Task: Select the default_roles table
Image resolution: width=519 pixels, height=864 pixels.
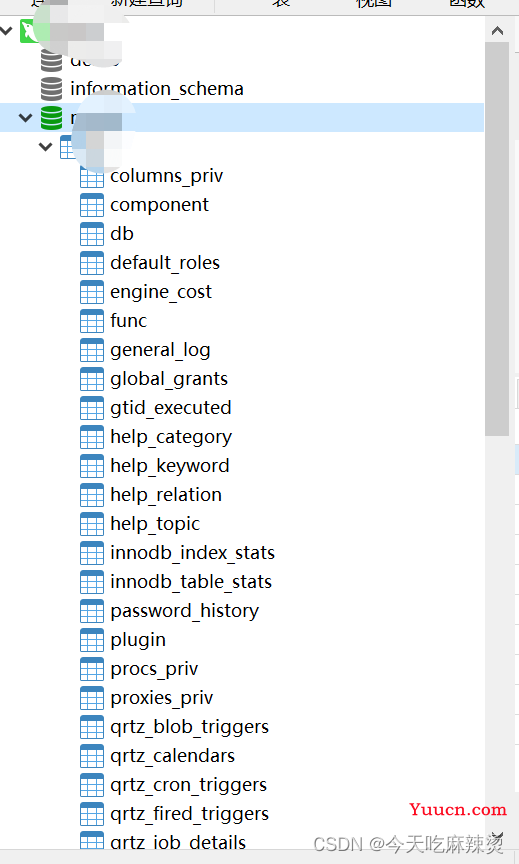Action: click(165, 263)
